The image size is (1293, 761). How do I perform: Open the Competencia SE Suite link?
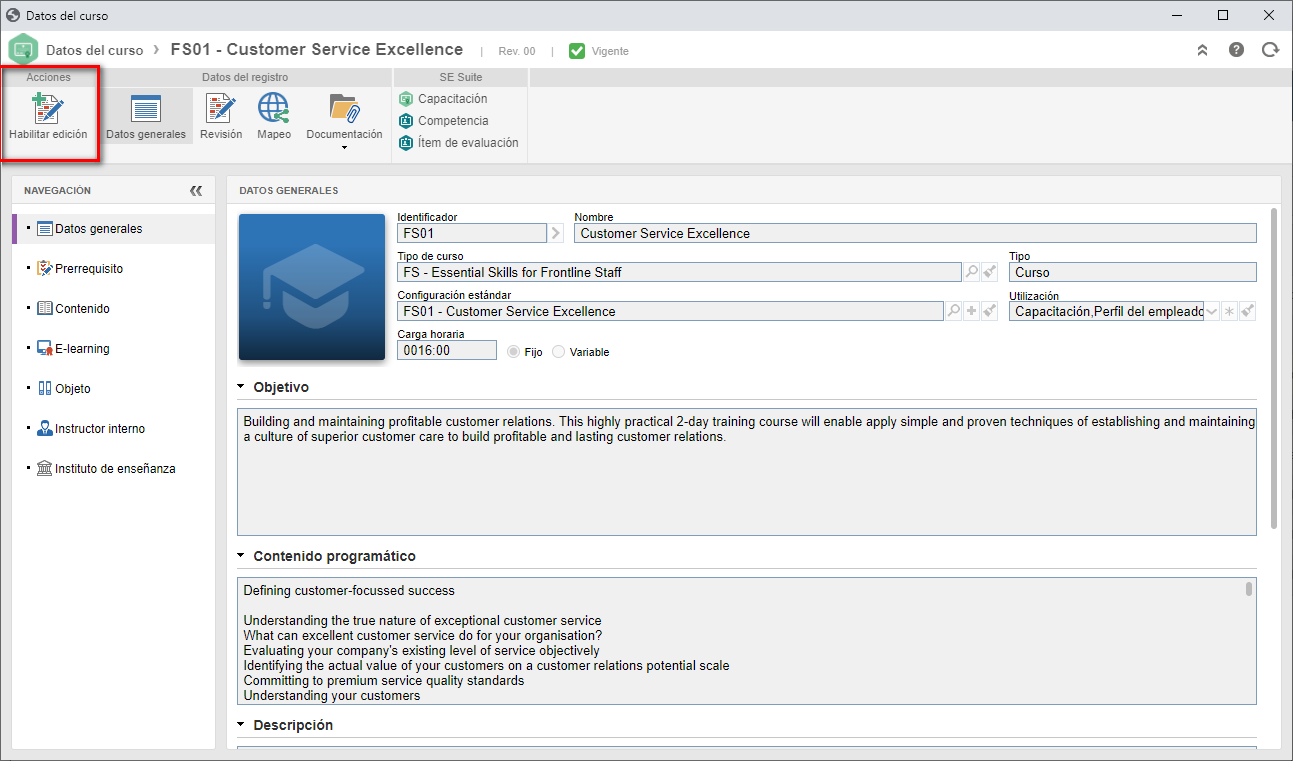(x=443, y=121)
